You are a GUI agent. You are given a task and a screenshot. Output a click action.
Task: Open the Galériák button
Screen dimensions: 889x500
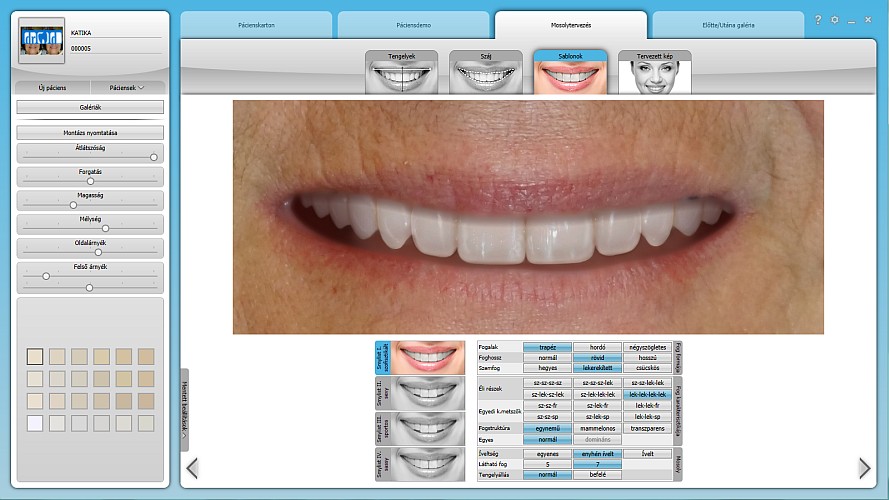(x=90, y=107)
